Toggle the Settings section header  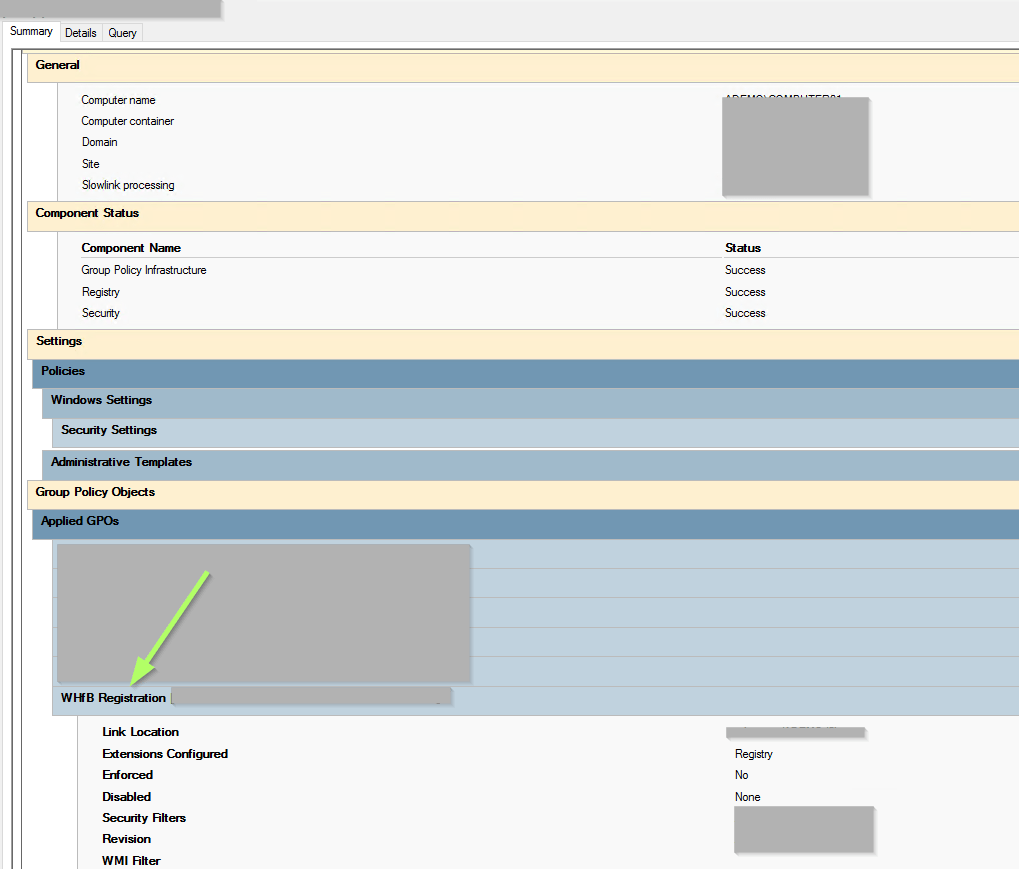[59, 341]
